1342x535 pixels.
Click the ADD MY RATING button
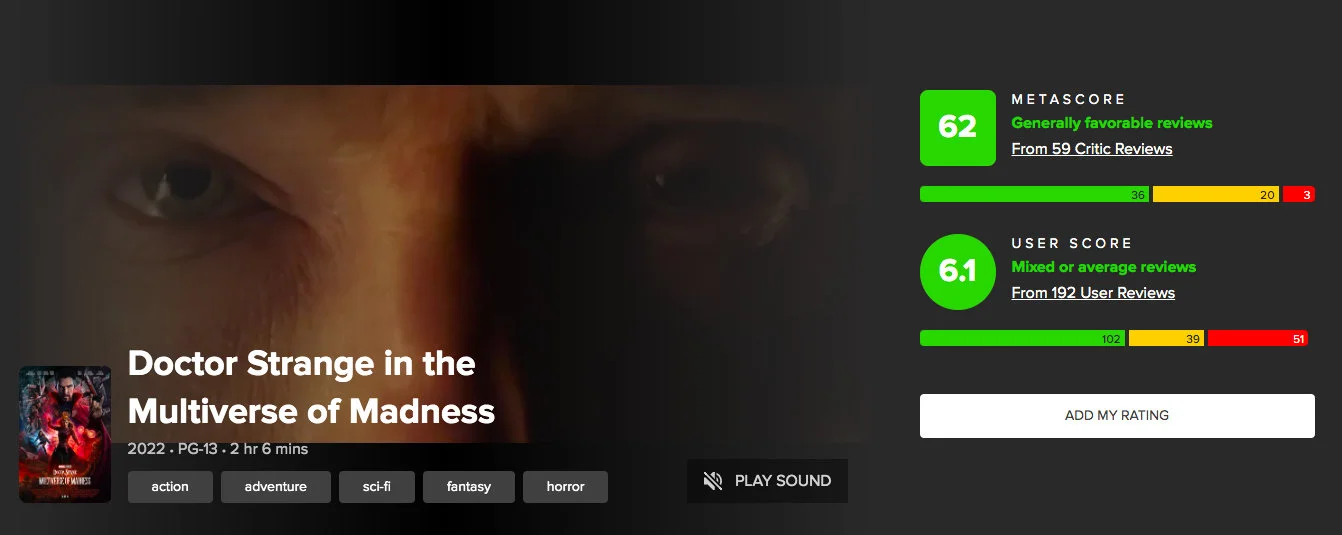[x=1117, y=416]
